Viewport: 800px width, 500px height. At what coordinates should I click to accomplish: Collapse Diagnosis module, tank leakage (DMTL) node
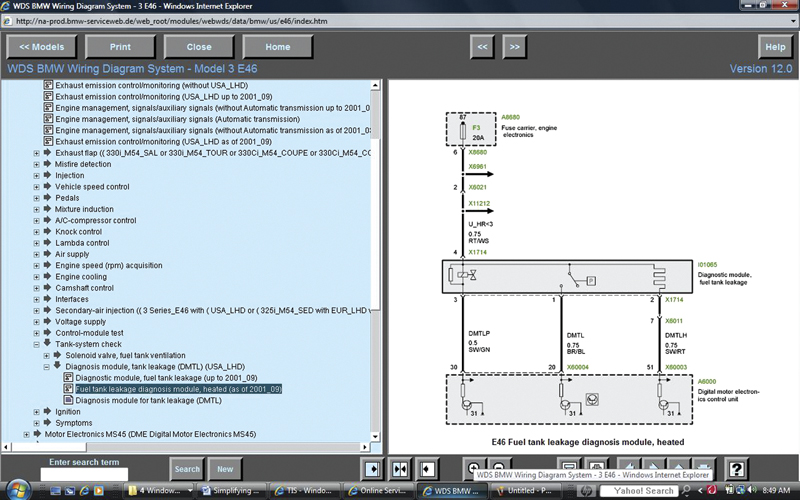[x=46, y=367]
